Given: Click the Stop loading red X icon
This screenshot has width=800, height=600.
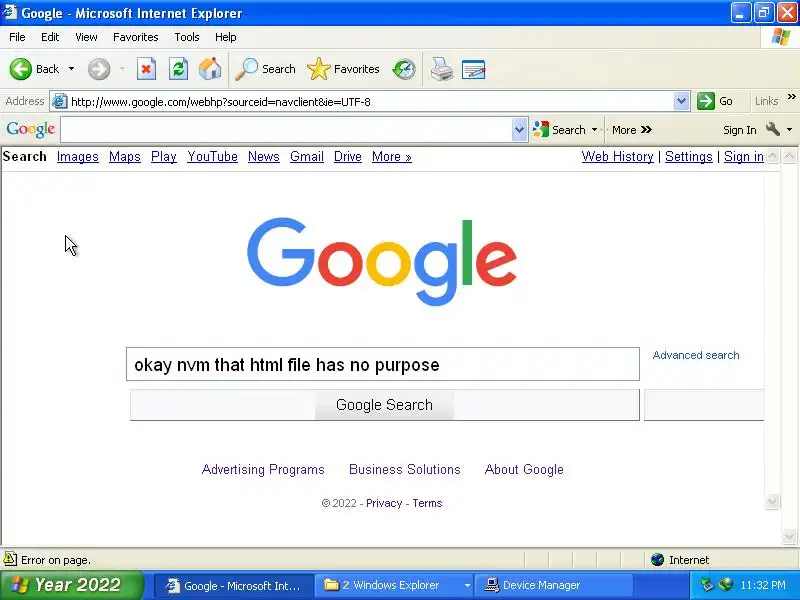Looking at the screenshot, I should click(146, 69).
